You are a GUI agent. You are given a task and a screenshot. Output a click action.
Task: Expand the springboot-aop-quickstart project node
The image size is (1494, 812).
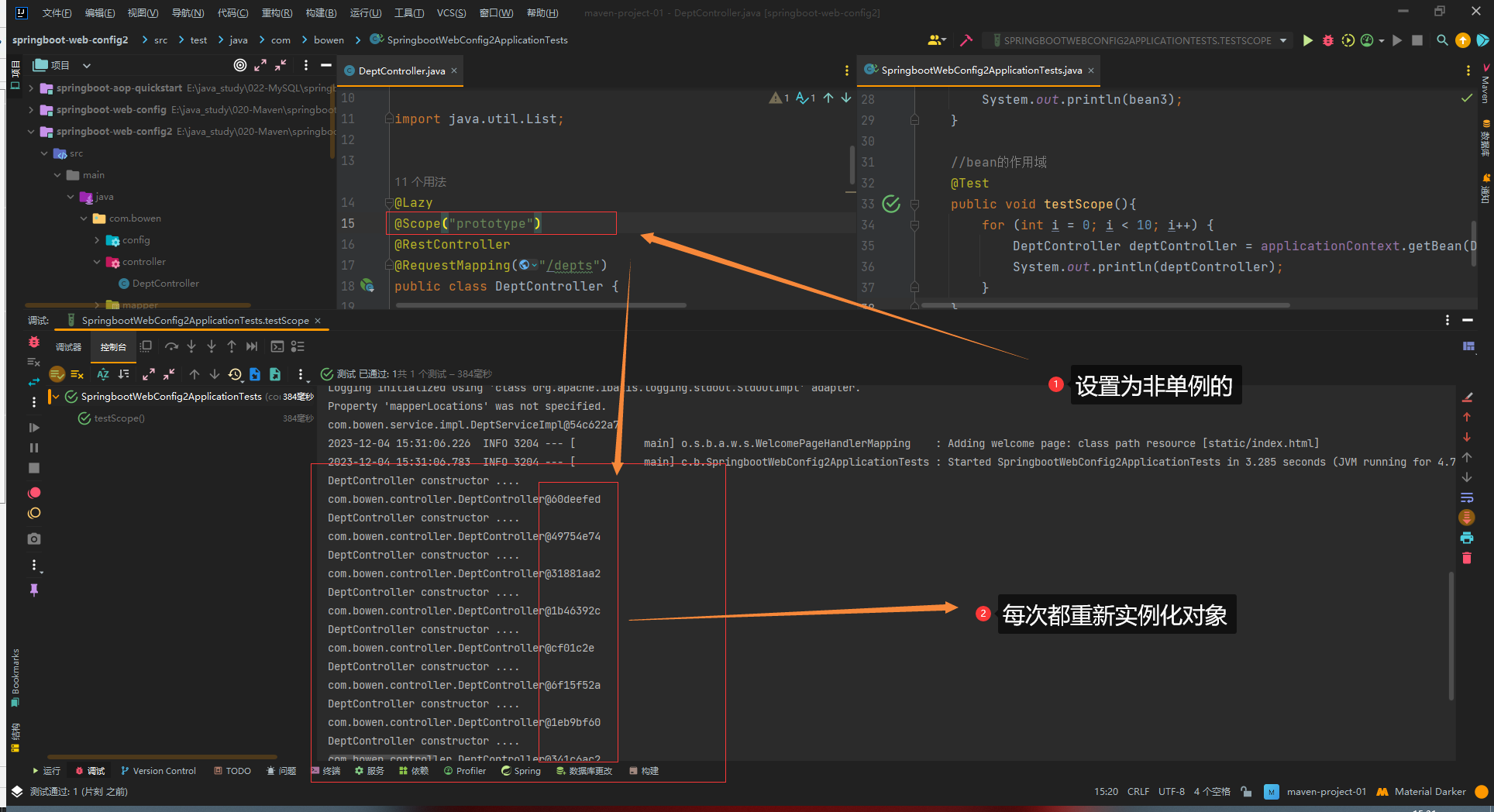tap(31, 88)
